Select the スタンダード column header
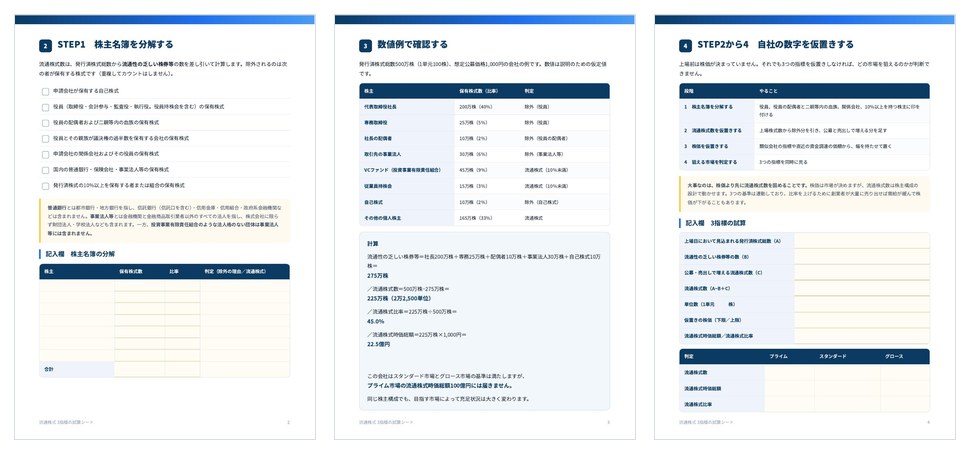The width and height of the screenshot is (970, 454). 833,357
